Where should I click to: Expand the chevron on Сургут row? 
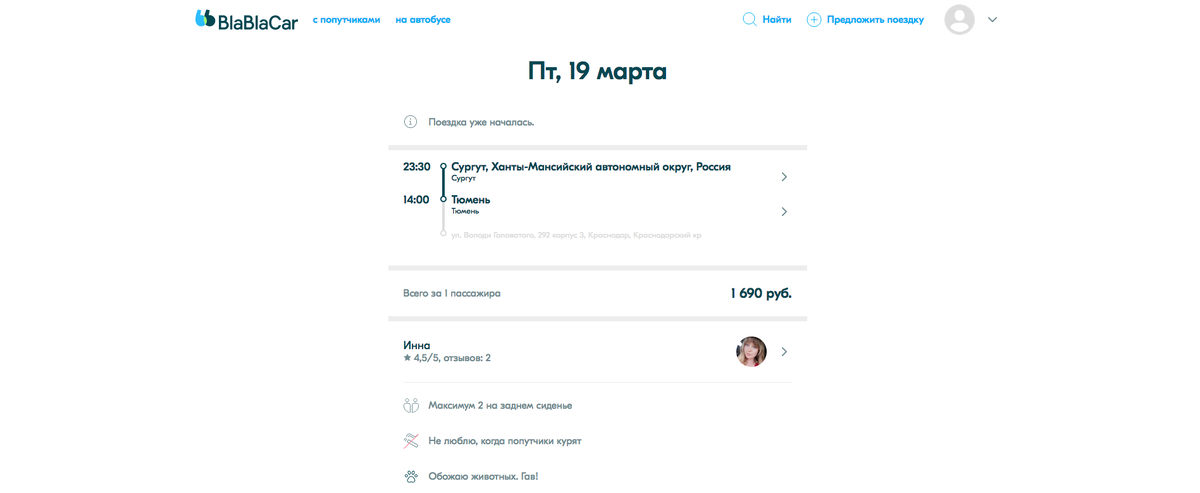(784, 177)
